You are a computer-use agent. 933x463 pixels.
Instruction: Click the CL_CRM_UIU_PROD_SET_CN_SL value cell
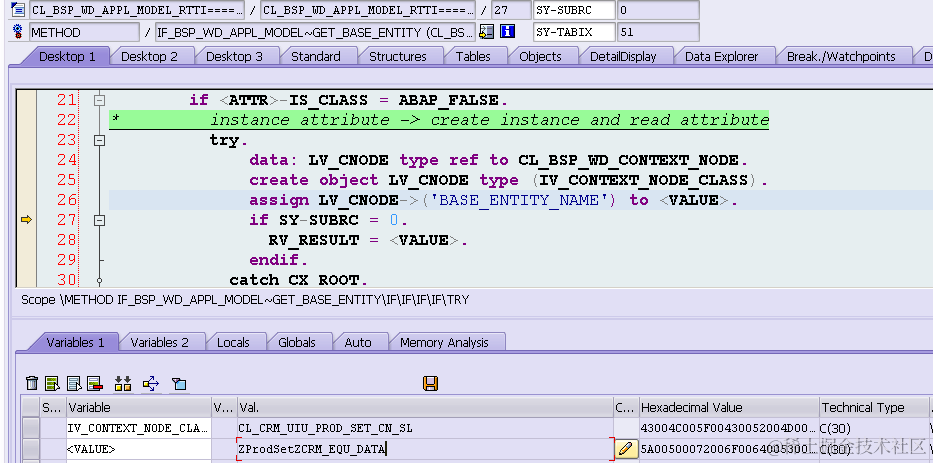click(x=425, y=428)
